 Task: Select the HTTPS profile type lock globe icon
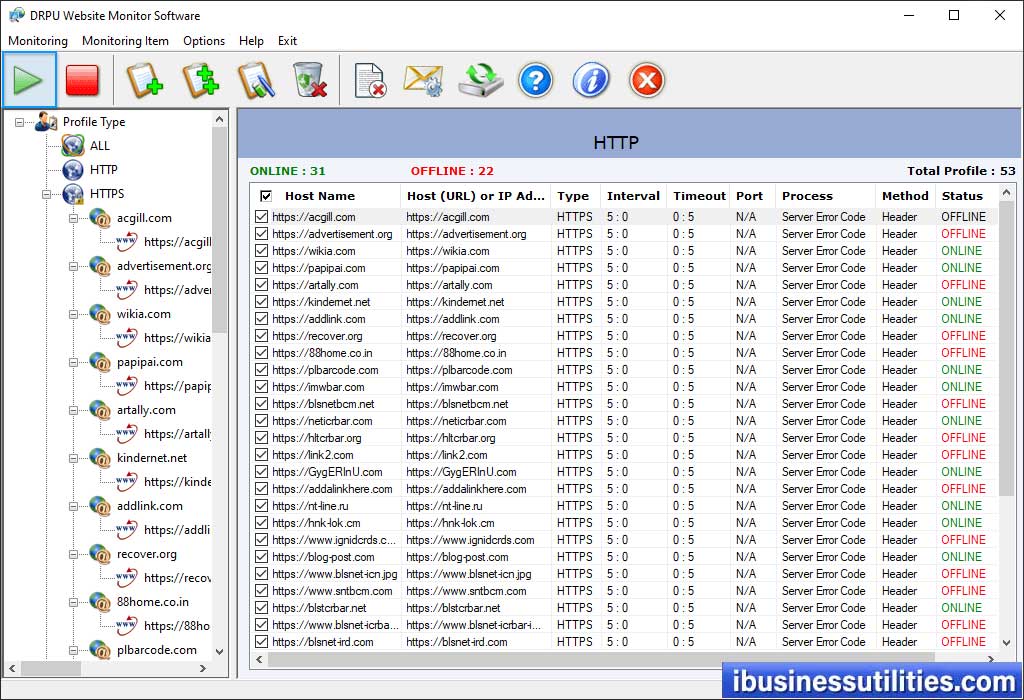(x=73, y=194)
